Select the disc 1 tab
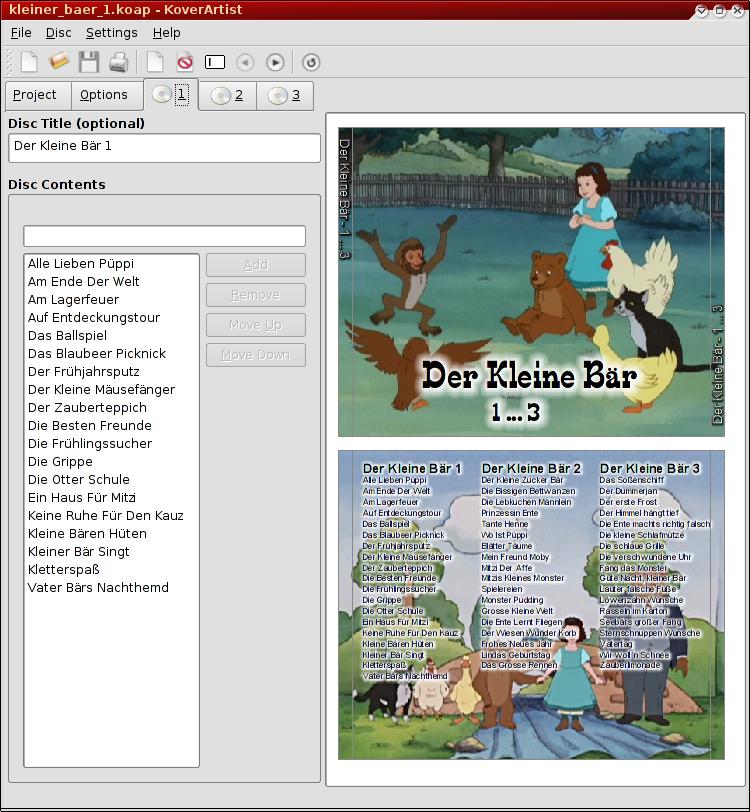Image resolution: width=750 pixels, height=812 pixels. pyautogui.click(x=171, y=94)
